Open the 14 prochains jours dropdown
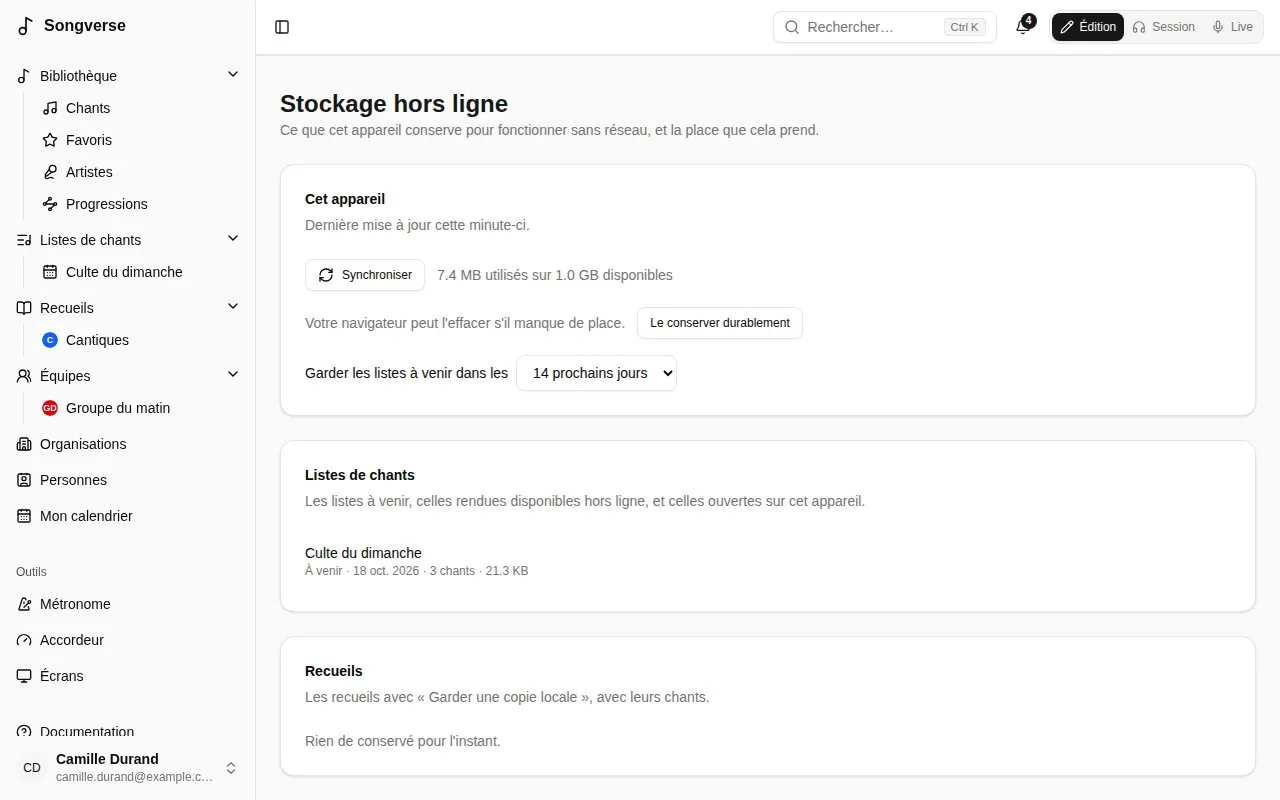This screenshot has width=1280, height=800. click(596, 373)
